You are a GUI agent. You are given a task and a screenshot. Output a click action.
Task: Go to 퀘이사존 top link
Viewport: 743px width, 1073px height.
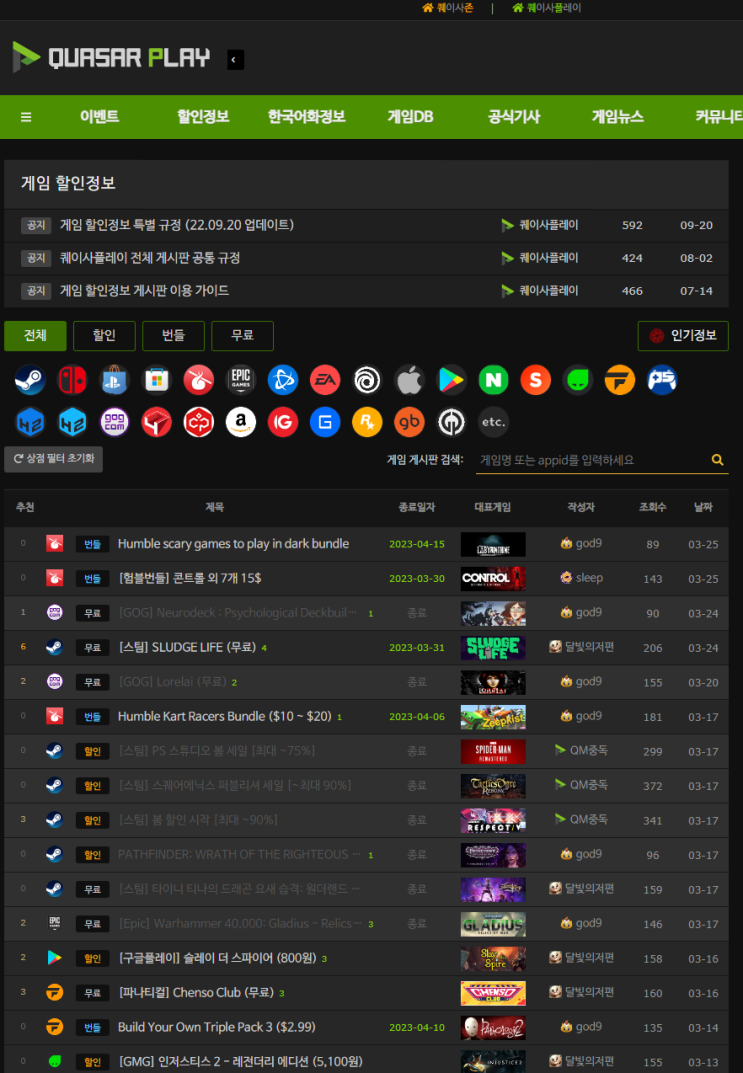click(x=447, y=8)
